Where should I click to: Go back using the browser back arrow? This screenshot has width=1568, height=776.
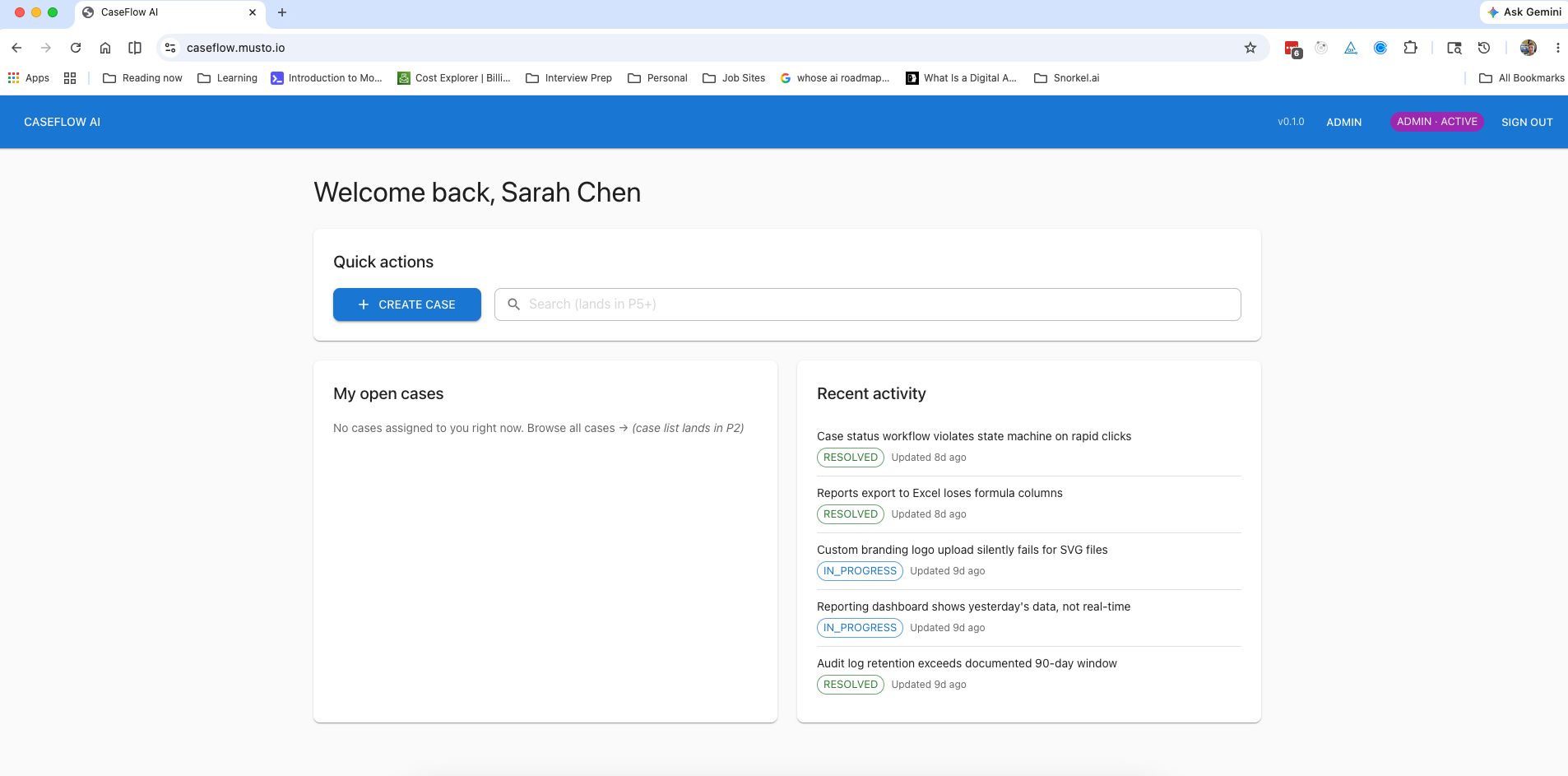coord(16,48)
